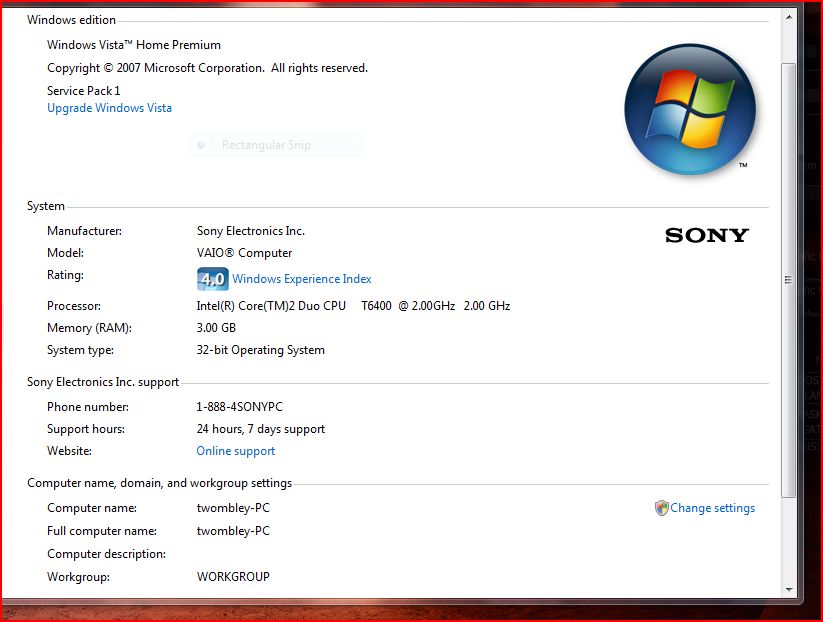823x622 pixels.
Task: Click the 'Service Pack 1' text
Action: [83, 91]
